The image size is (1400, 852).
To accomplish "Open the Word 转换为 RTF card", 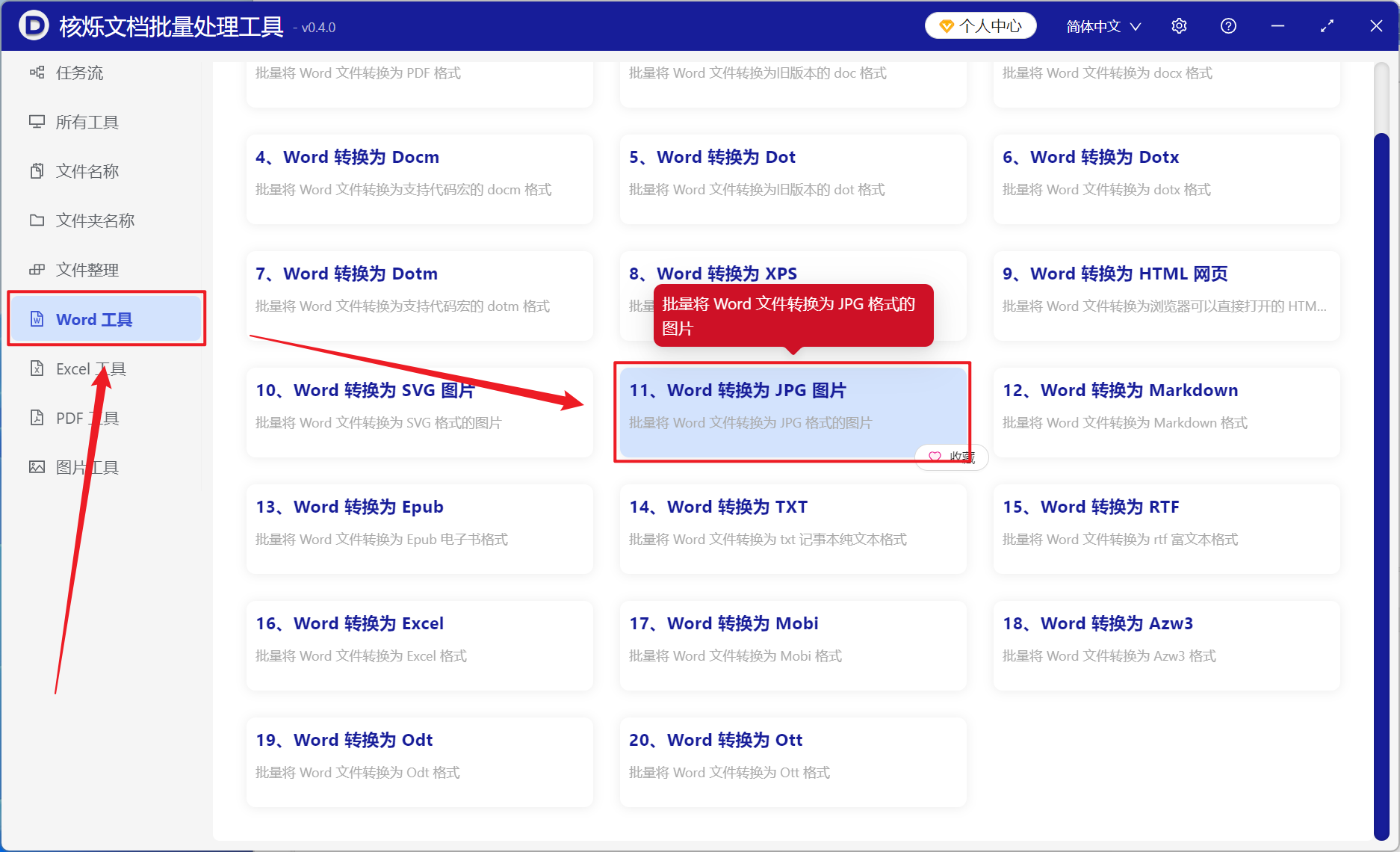I will pos(1166,529).
